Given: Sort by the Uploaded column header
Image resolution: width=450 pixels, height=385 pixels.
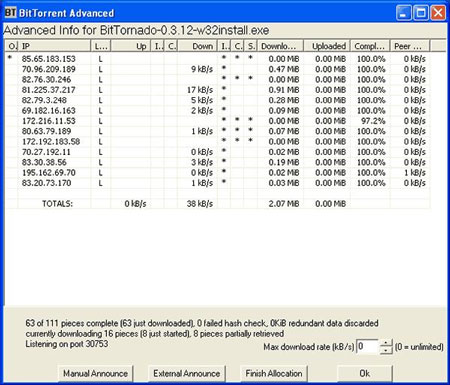Looking at the screenshot, I should tap(327, 46).
